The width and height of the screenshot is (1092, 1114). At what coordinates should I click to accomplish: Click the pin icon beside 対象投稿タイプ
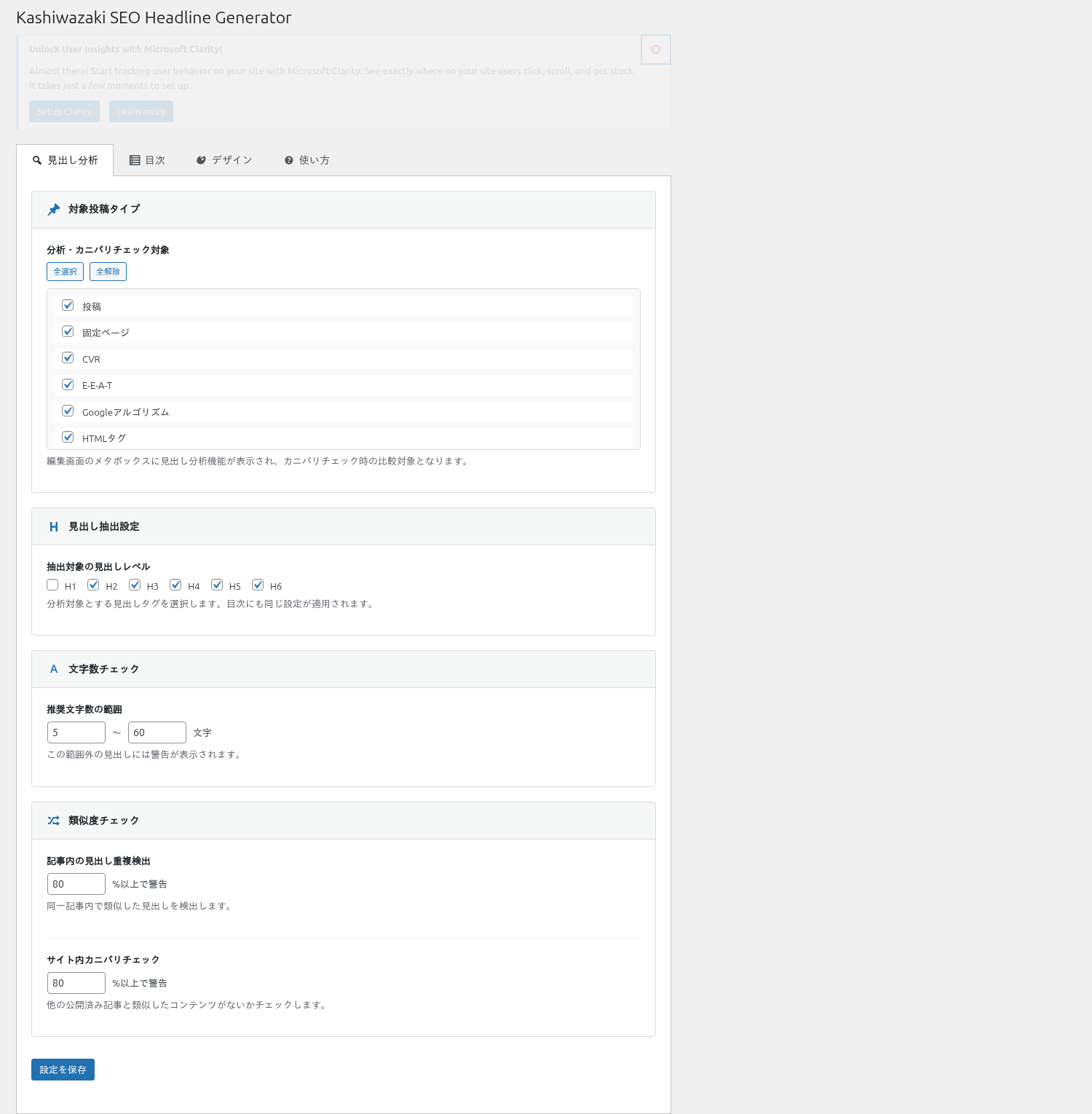coord(54,210)
